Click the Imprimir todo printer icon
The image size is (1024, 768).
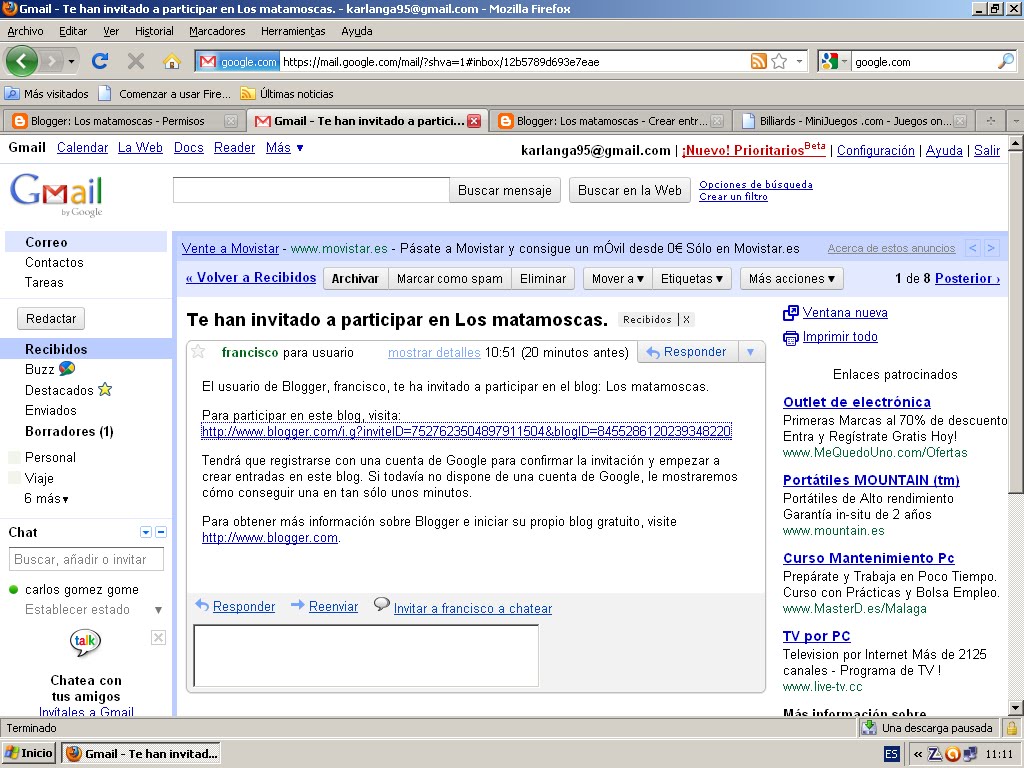click(790, 338)
